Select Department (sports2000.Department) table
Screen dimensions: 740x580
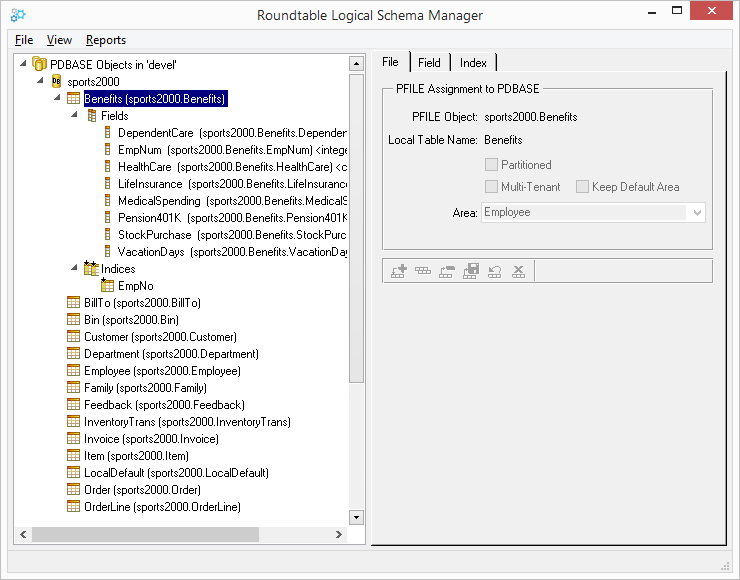coord(171,353)
